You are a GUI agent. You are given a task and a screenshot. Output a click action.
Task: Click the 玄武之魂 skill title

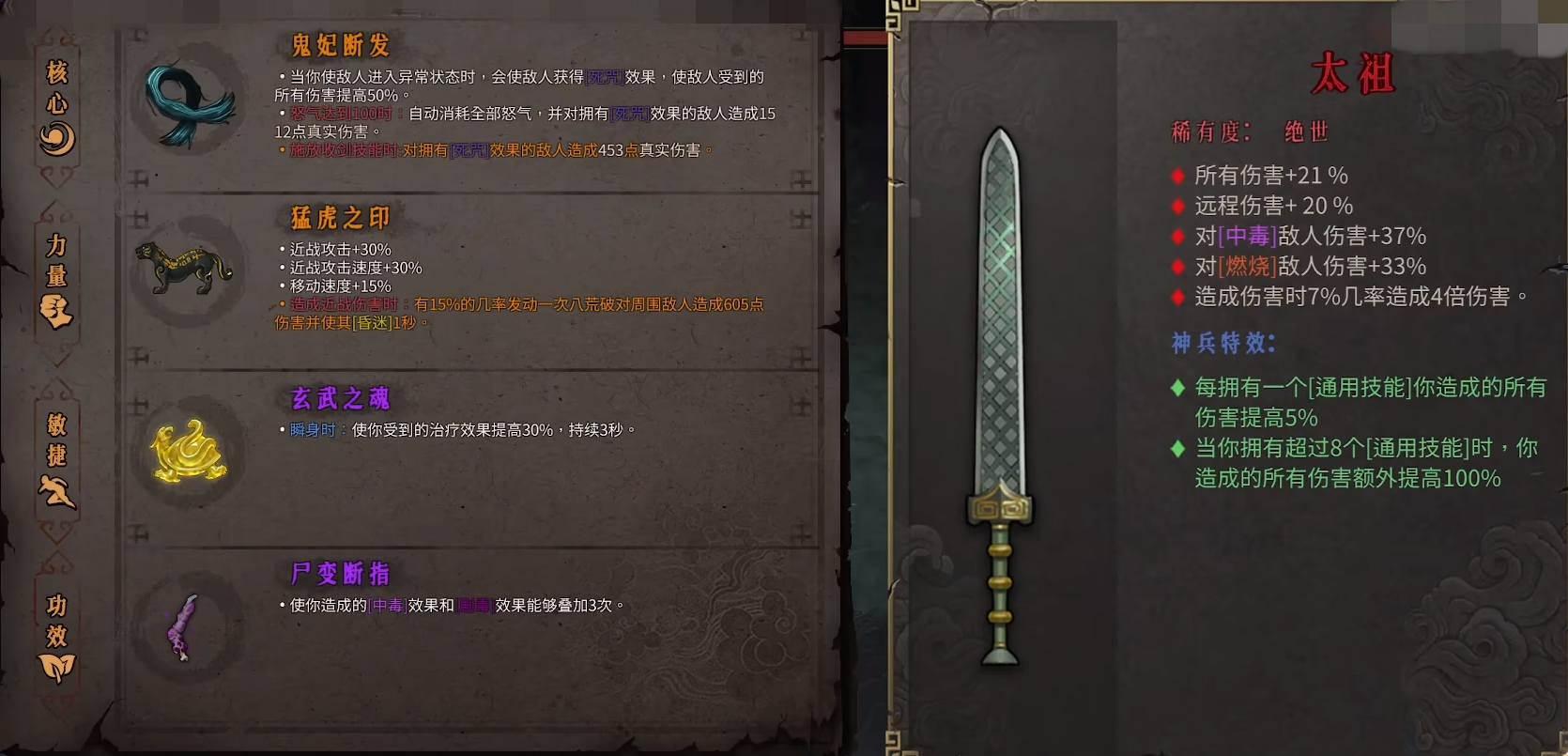click(x=340, y=398)
